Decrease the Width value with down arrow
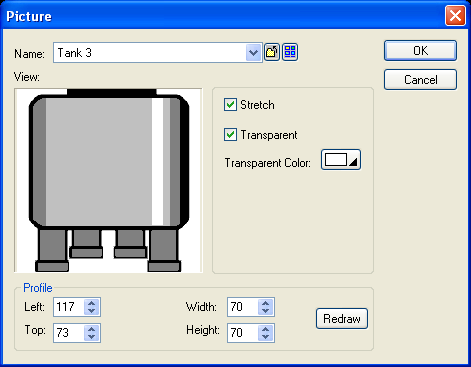This screenshot has height=367, width=471. [266, 311]
